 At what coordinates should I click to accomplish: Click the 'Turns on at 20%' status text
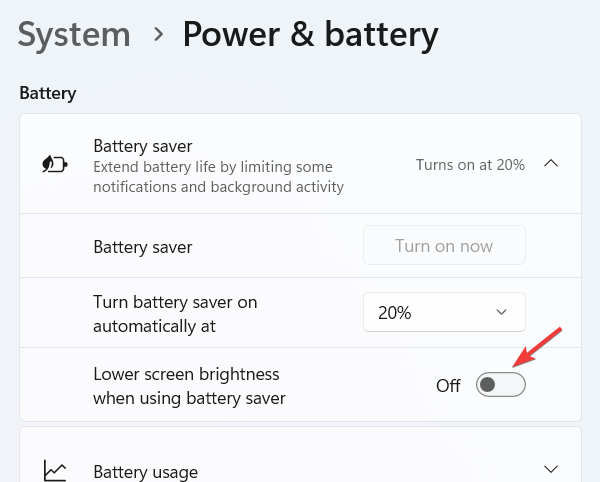(470, 164)
